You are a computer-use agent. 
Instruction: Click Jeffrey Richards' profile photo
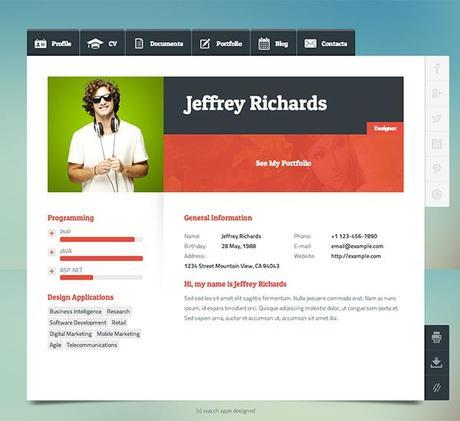click(106, 134)
